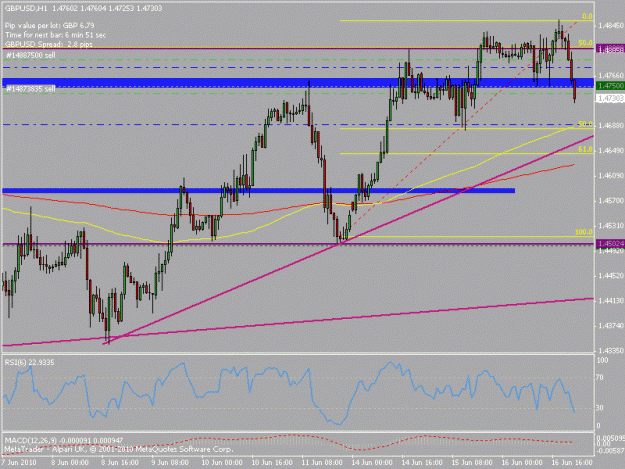Click the RSI(6) 22.9335 indicator label
The width and height of the screenshot is (625, 469).
tap(29, 362)
